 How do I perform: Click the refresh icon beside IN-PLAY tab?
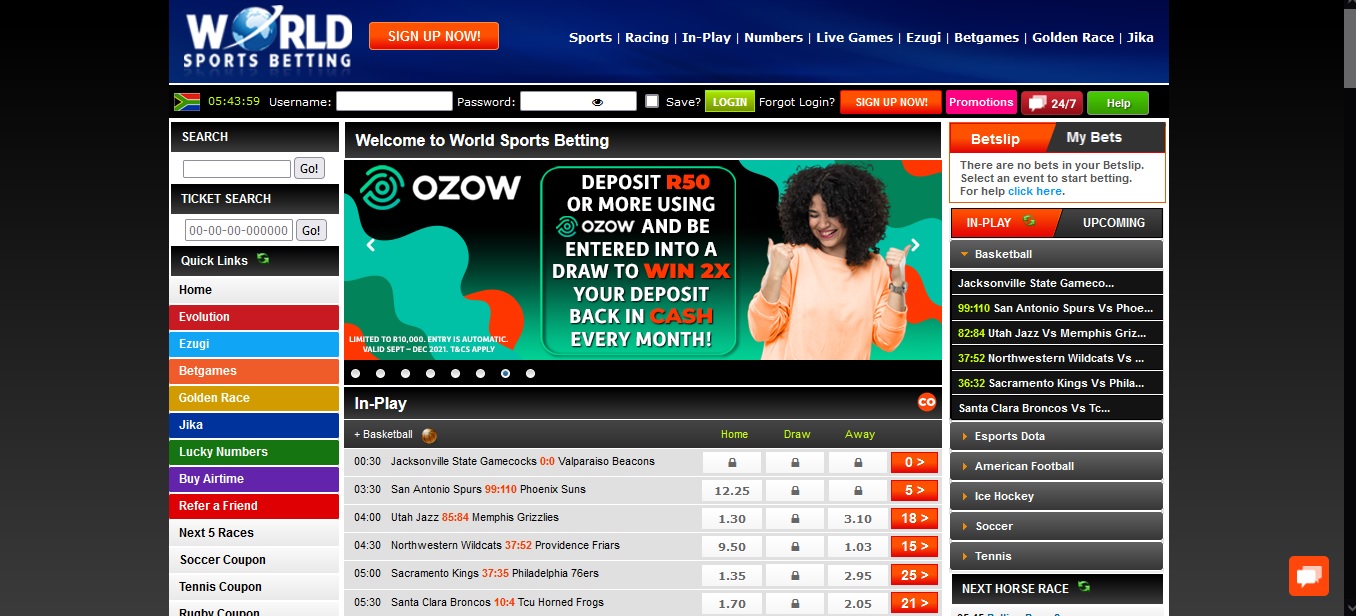tap(1029, 221)
